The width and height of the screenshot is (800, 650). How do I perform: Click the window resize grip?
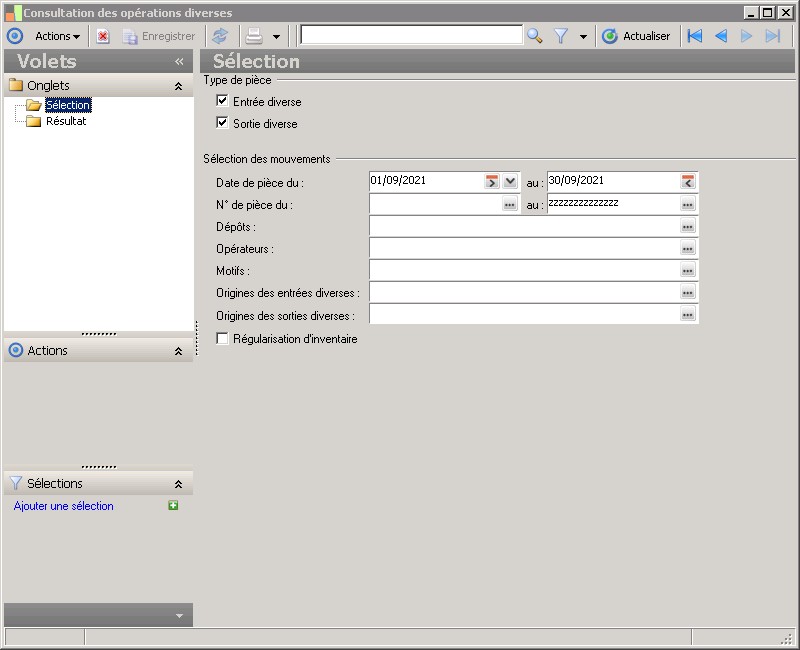(789, 639)
